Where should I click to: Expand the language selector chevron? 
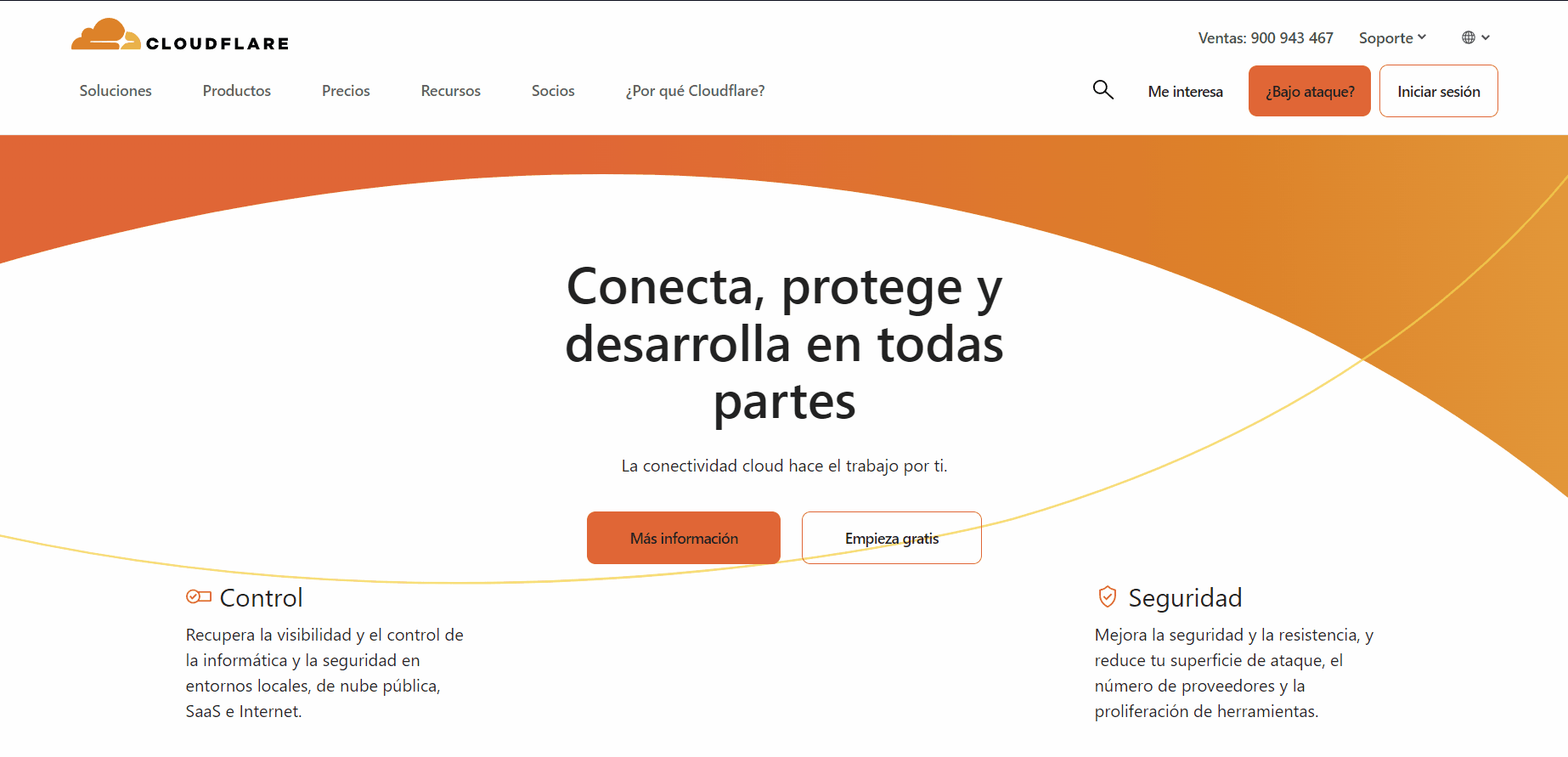click(1486, 37)
